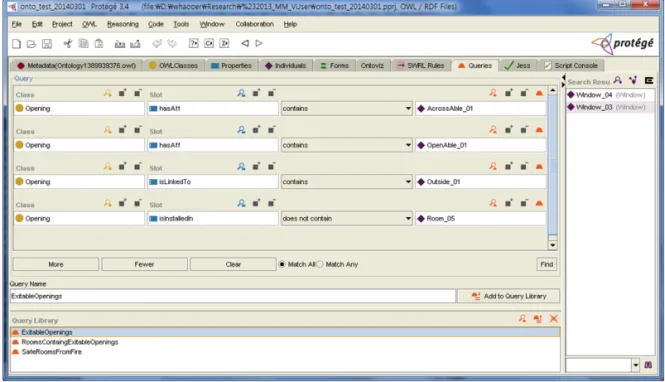Open a project using the folder icon

pyautogui.click(x=31, y=44)
